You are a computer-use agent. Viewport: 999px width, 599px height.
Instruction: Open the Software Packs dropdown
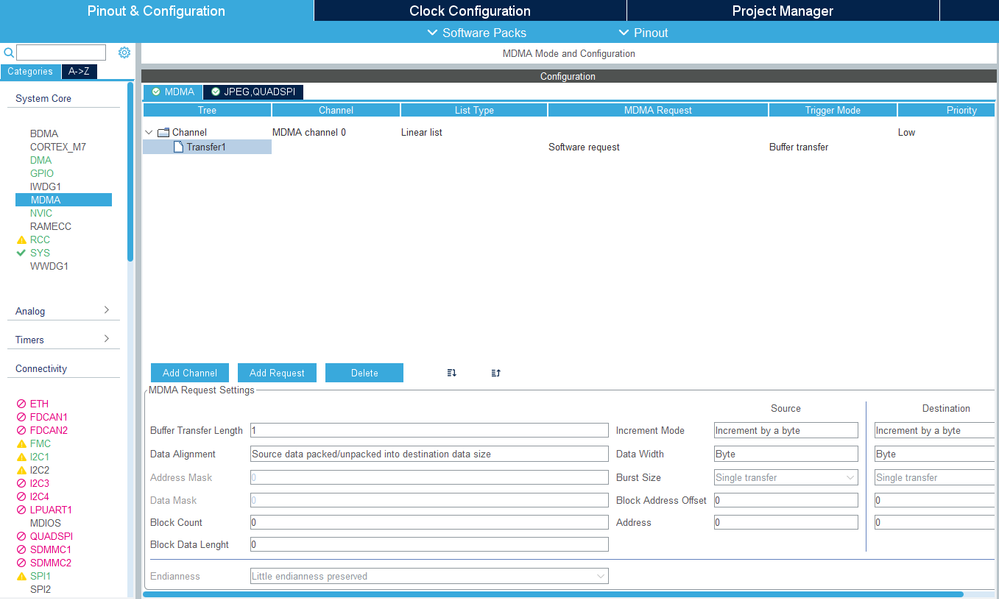477,32
